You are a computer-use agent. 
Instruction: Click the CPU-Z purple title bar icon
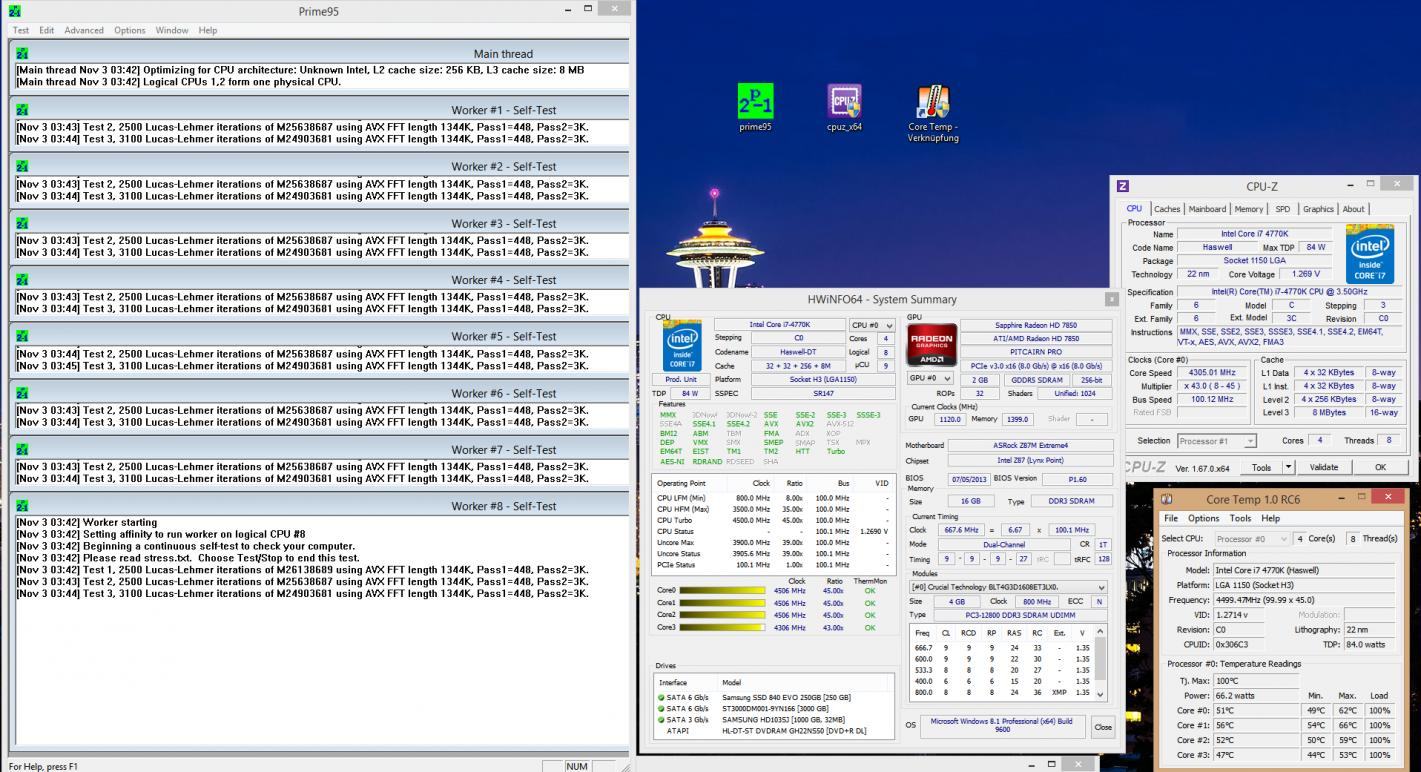(x=1123, y=185)
